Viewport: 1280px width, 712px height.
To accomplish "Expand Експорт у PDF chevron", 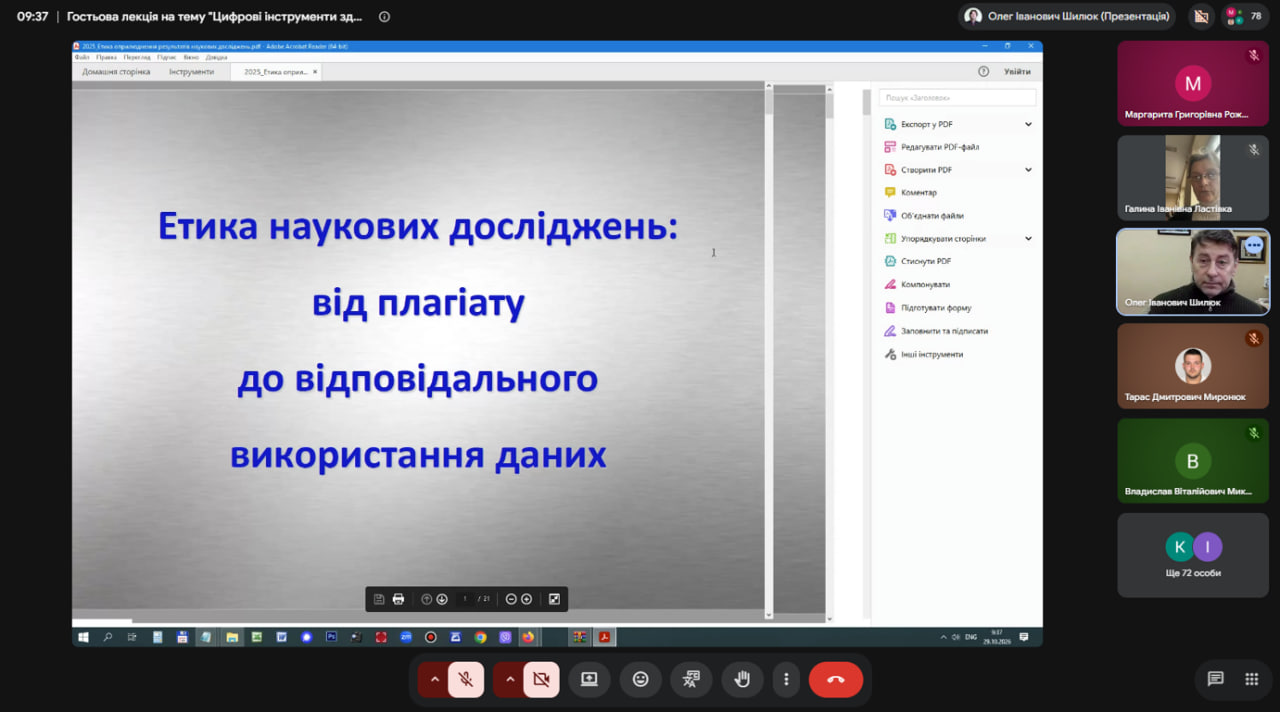I will (1028, 124).
